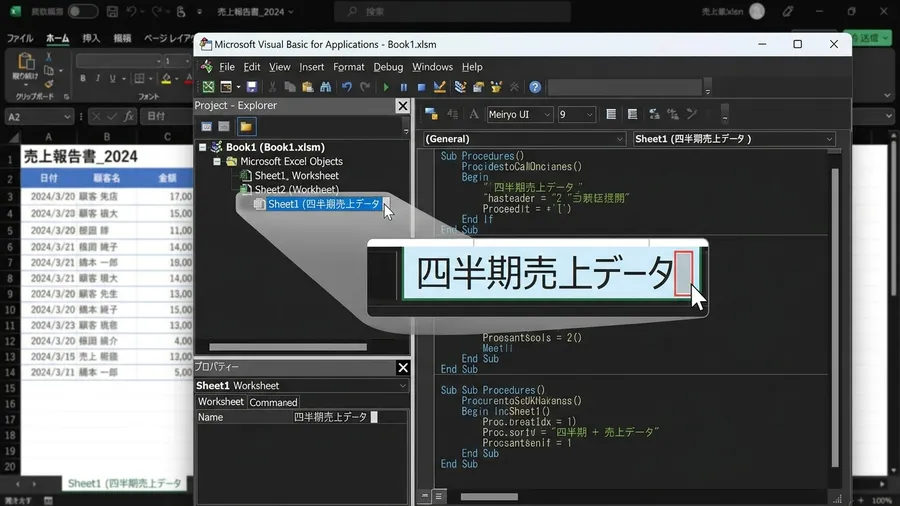This screenshot has height=506, width=900.
Task: Open the Meiryo UI font dropdown
Action: [547, 115]
